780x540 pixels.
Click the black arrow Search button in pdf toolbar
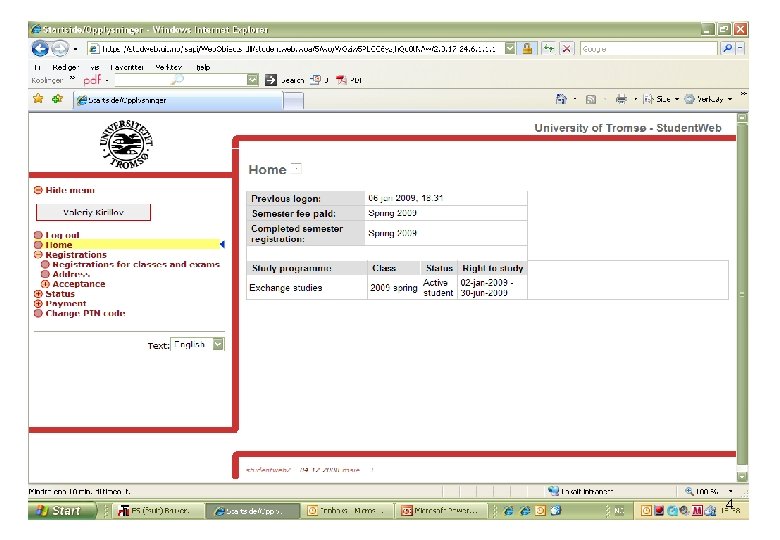(271, 80)
